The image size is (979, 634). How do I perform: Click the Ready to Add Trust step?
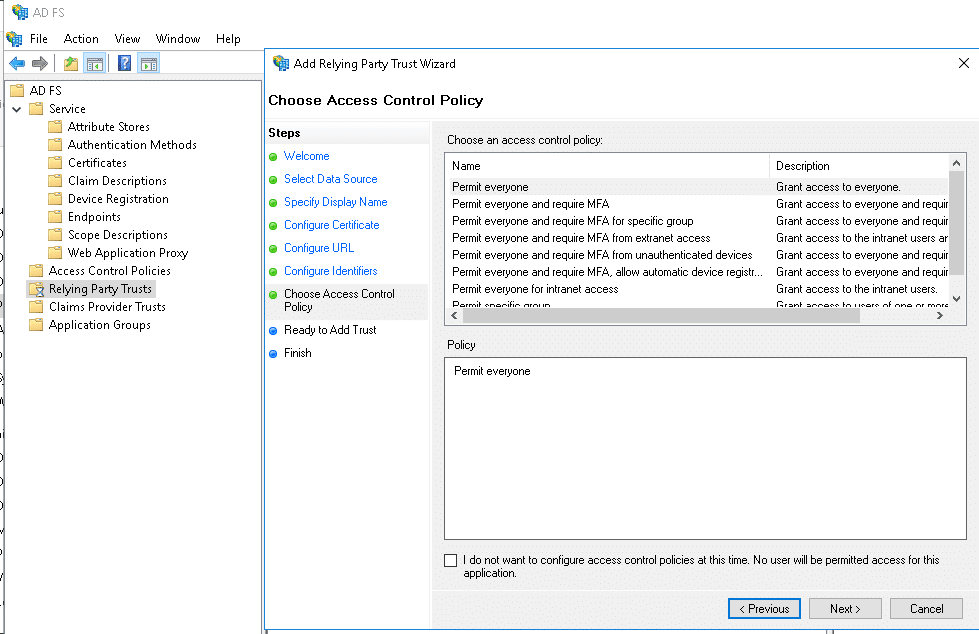pyautogui.click(x=330, y=330)
